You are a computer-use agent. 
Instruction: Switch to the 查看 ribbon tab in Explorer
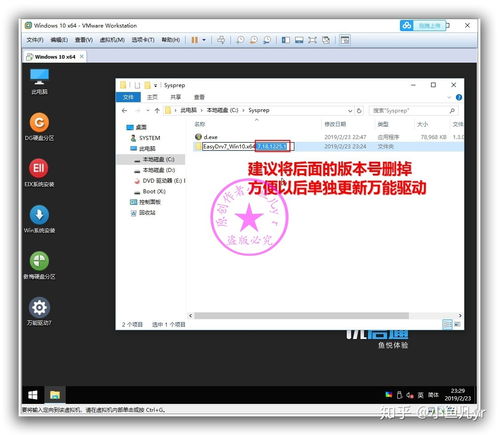[x=199, y=97]
